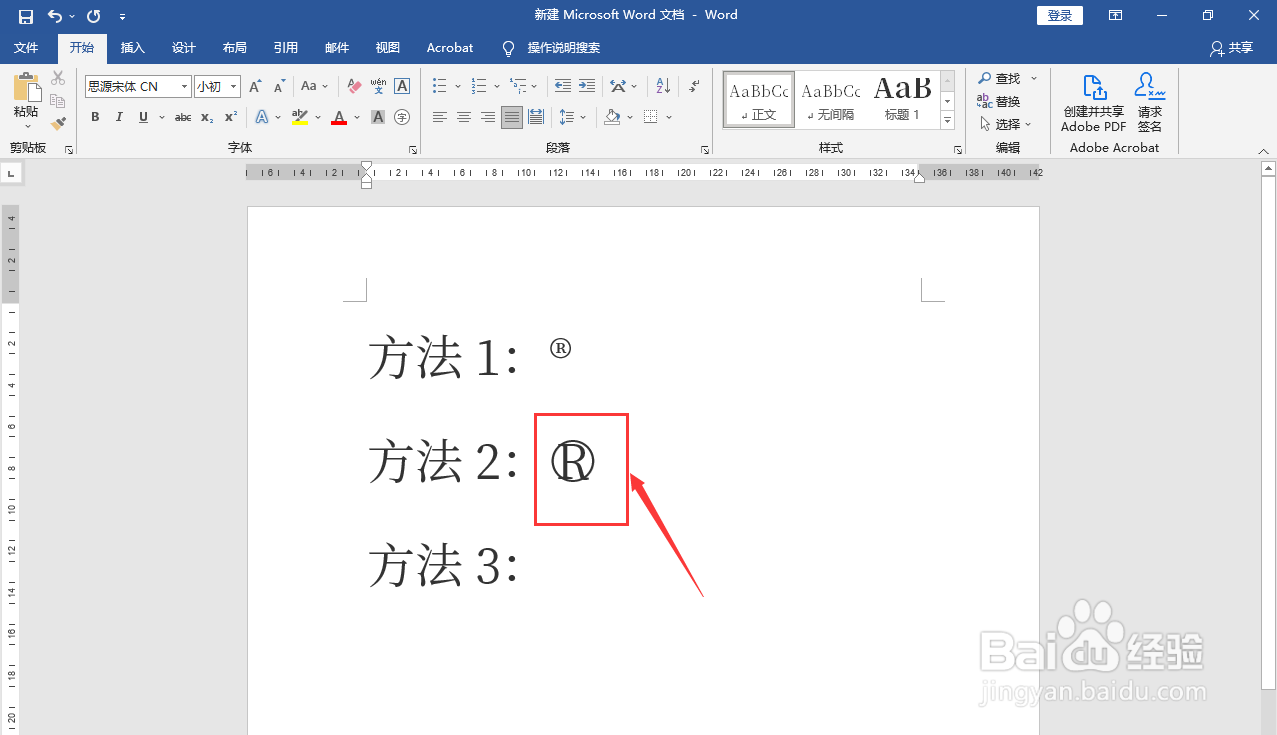Click the sort (A-Z) icon
Image resolution: width=1277 pixels, height=735 pixels.
pos(661,86)
